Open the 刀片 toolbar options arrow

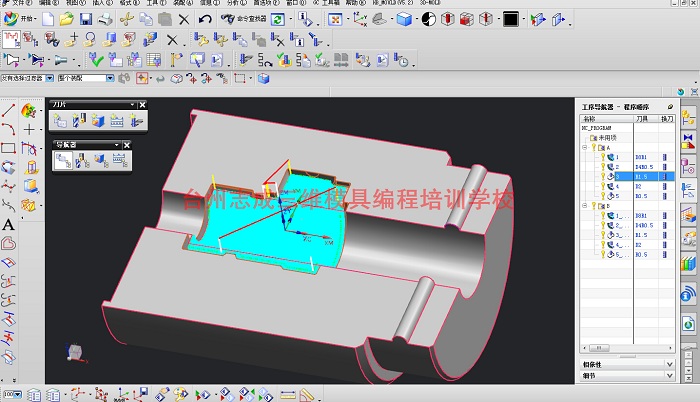coord(132,105)
